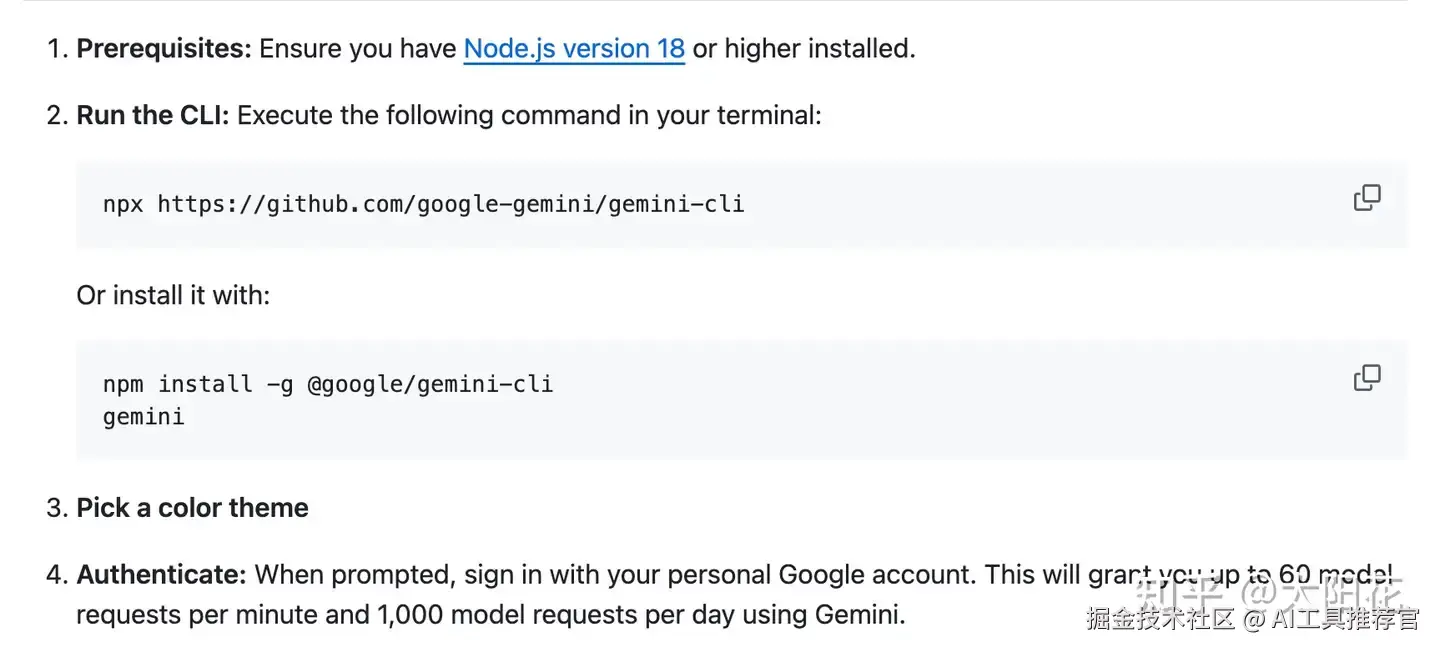1440x652 pixels.
Task: Open the Node.js version 18 link
Action: pos(574,48)
